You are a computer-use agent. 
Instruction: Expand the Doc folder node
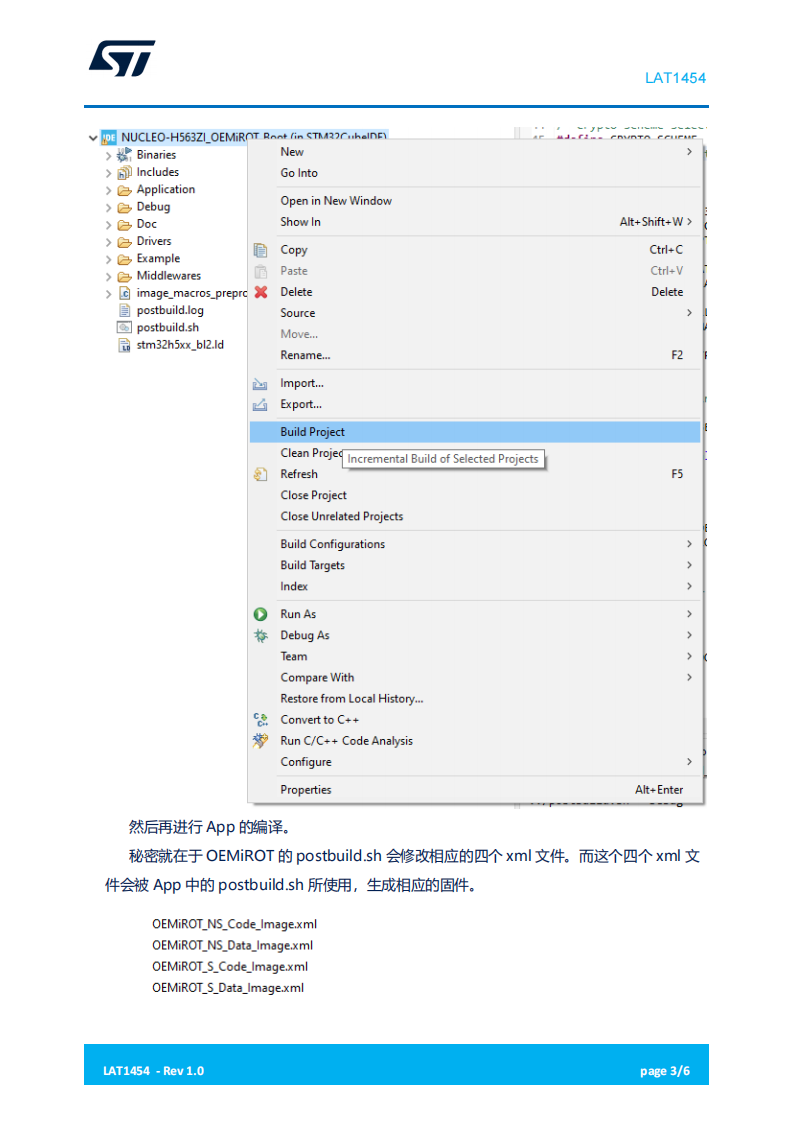pyautogui.click(x=108, y=225)
